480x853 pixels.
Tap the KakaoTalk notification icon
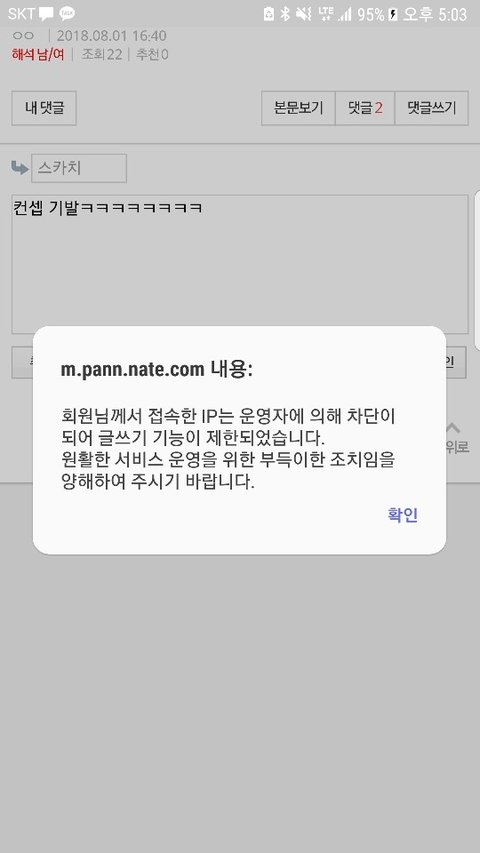point(67,14)
